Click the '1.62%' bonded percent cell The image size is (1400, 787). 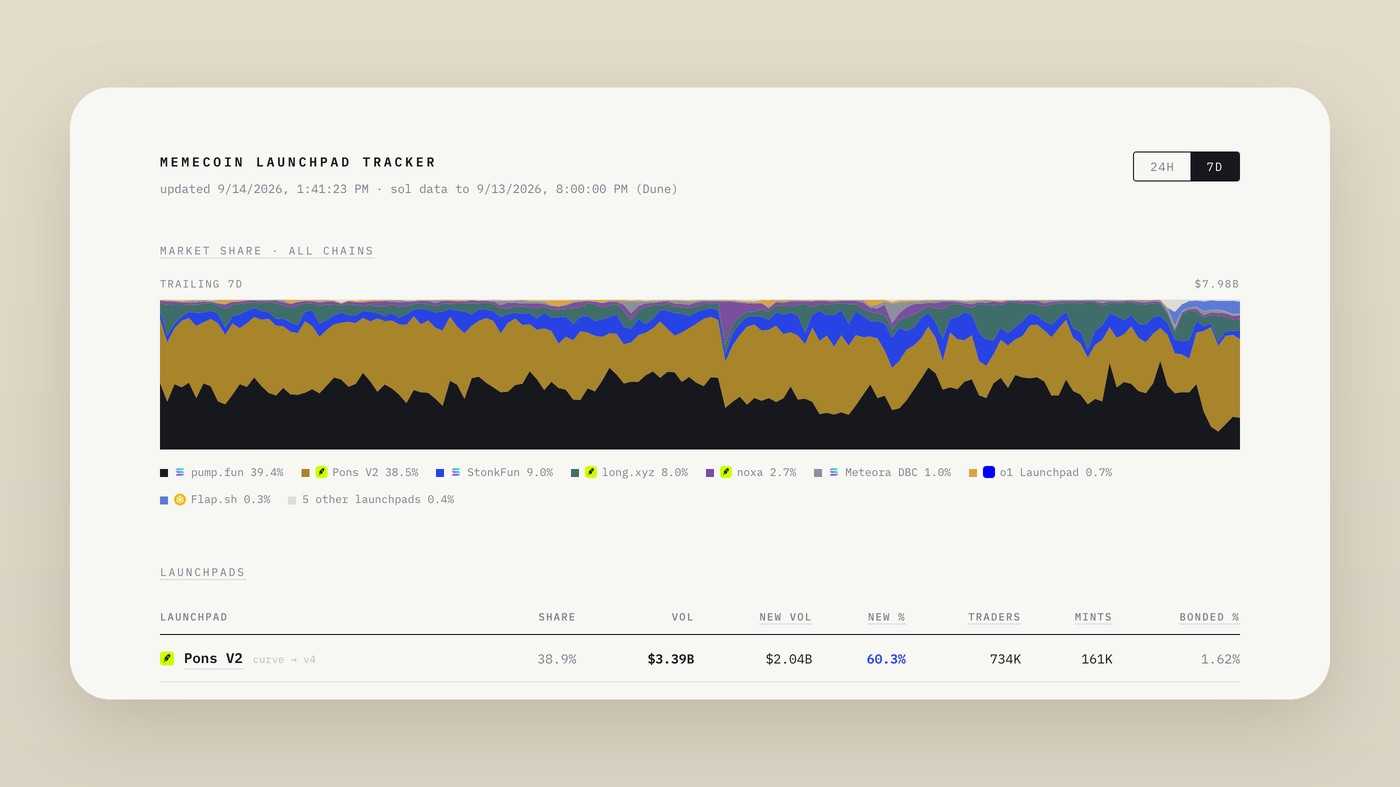(1220, 659)
